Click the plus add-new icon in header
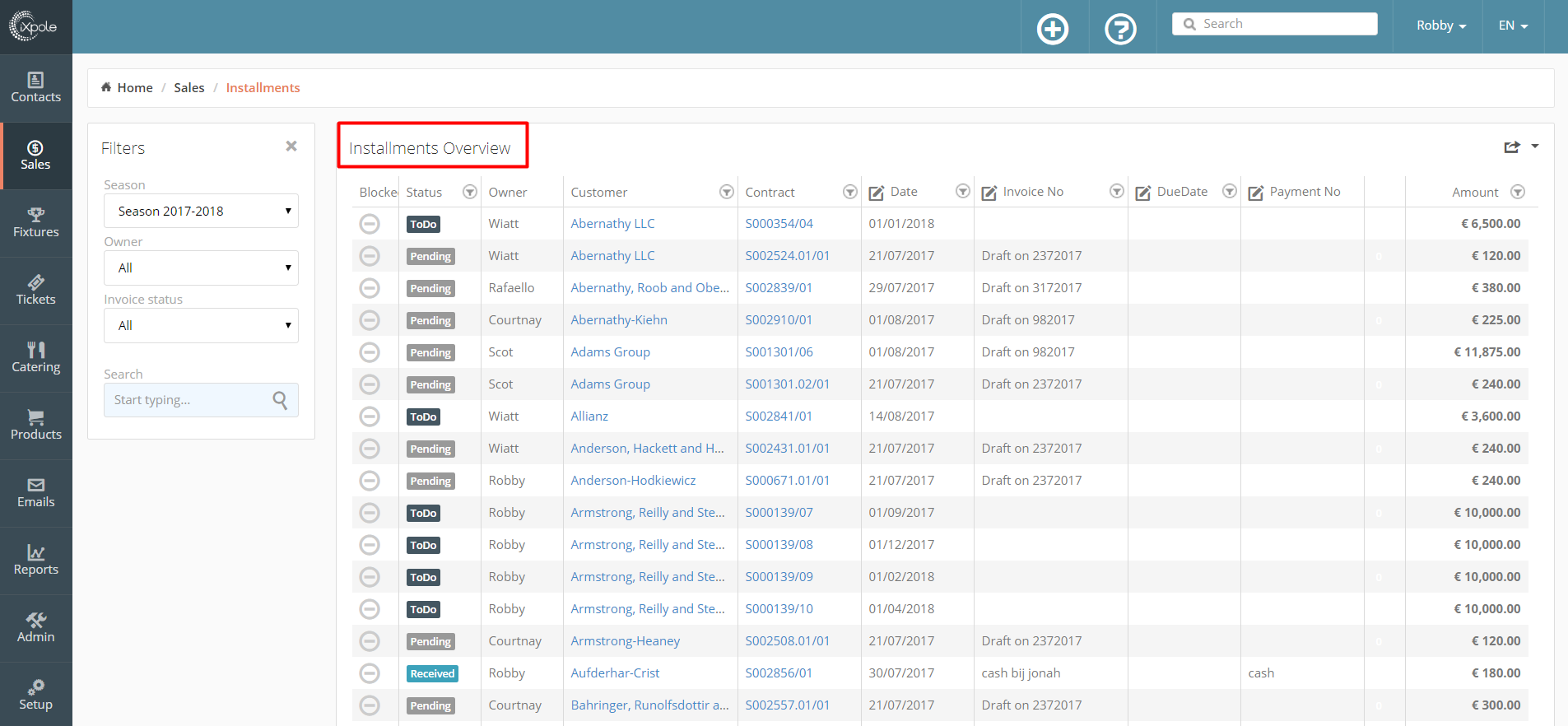 (x=1053, y=29)
